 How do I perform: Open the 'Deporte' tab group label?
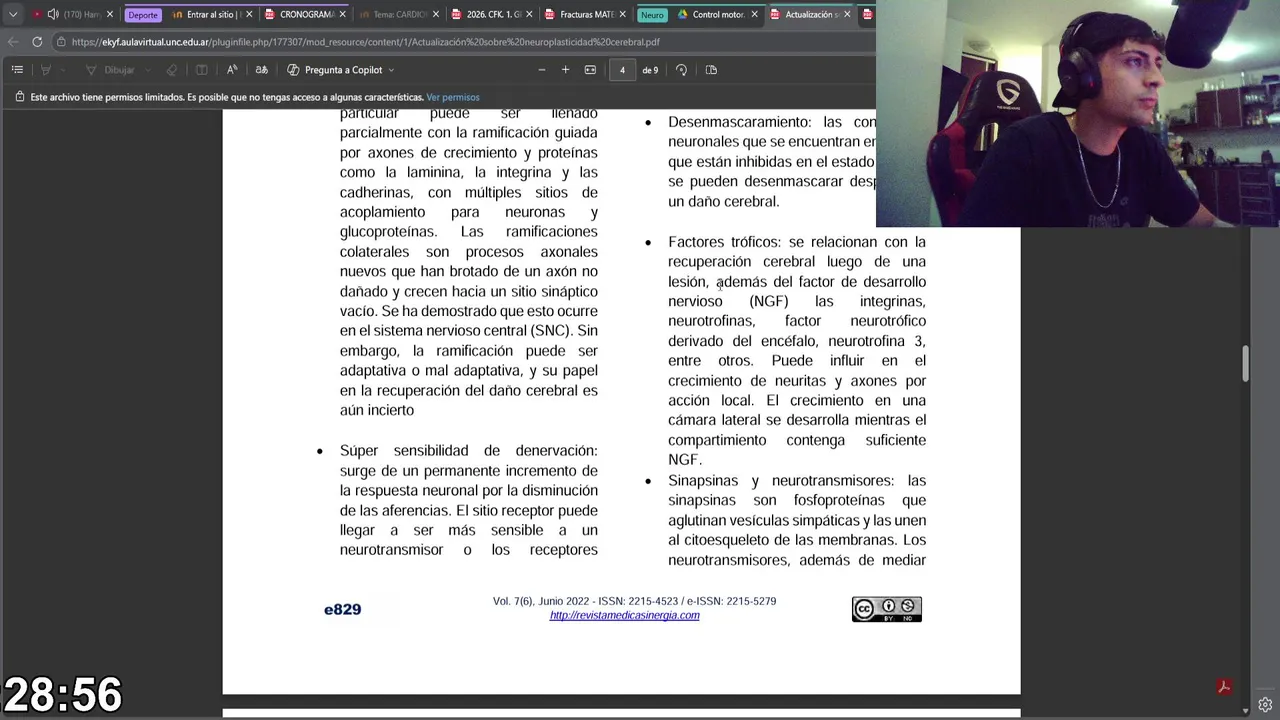(143, 14)
